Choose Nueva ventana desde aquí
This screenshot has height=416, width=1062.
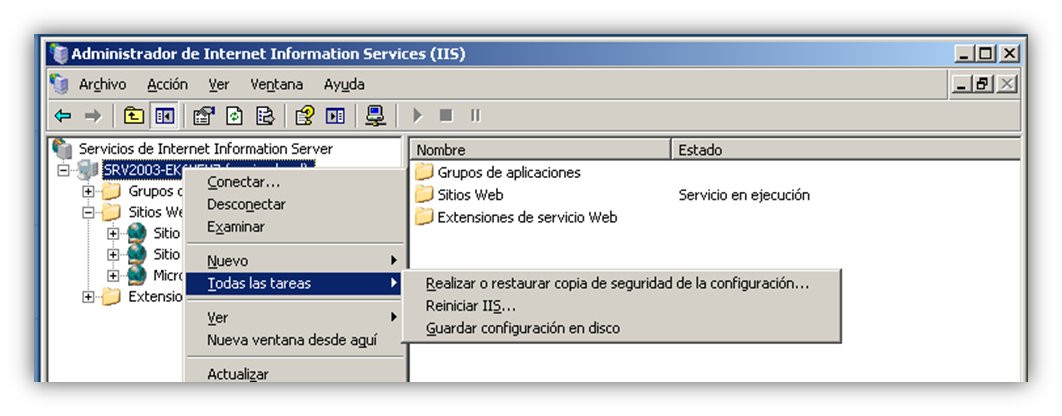point(295,339)
